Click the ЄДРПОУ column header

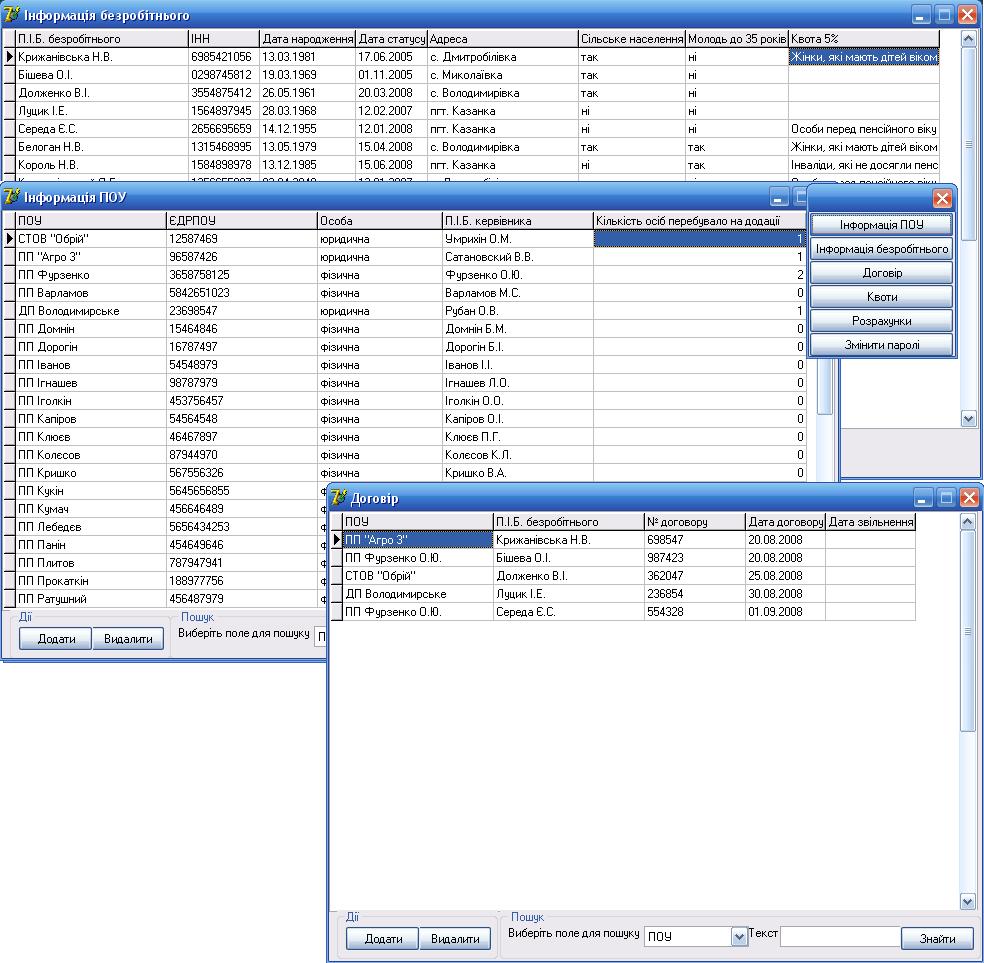click(240, 221)
